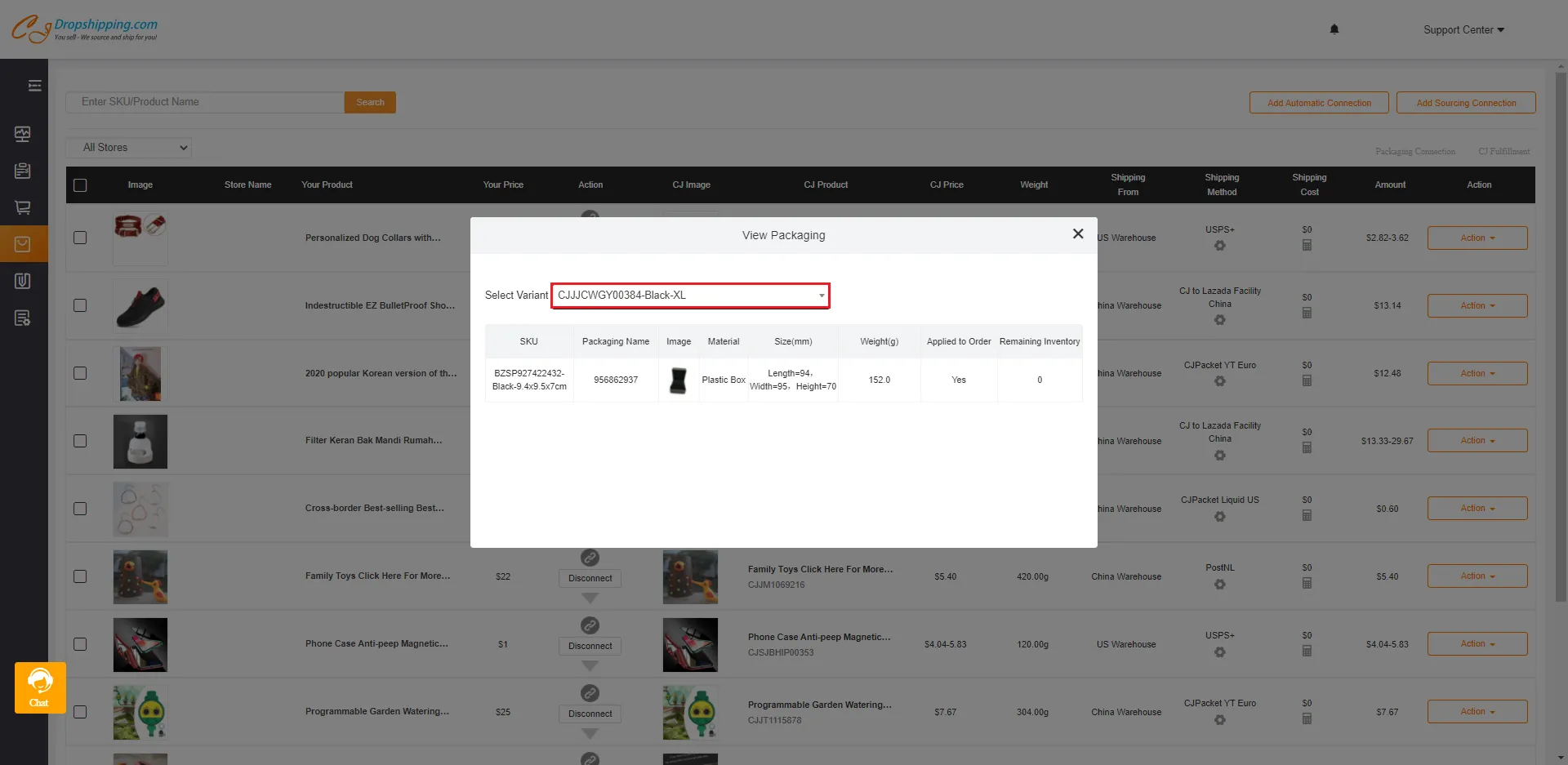Switch to the CJ Fulfillment tab
The width and height of the screenshot is (1568, 765).
point(1503,152)
